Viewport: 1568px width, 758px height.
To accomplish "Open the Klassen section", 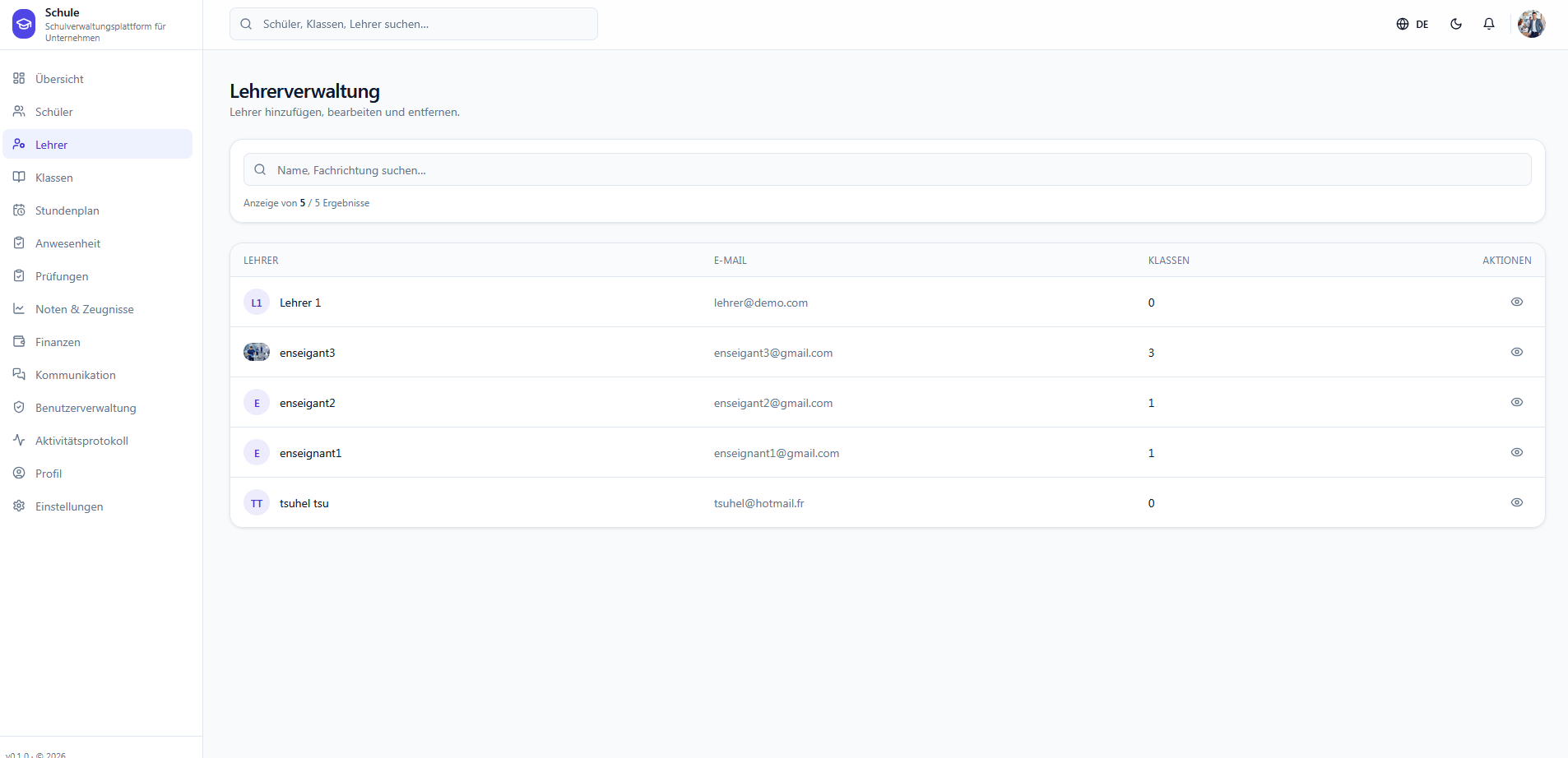I will (x=98, y=177).
